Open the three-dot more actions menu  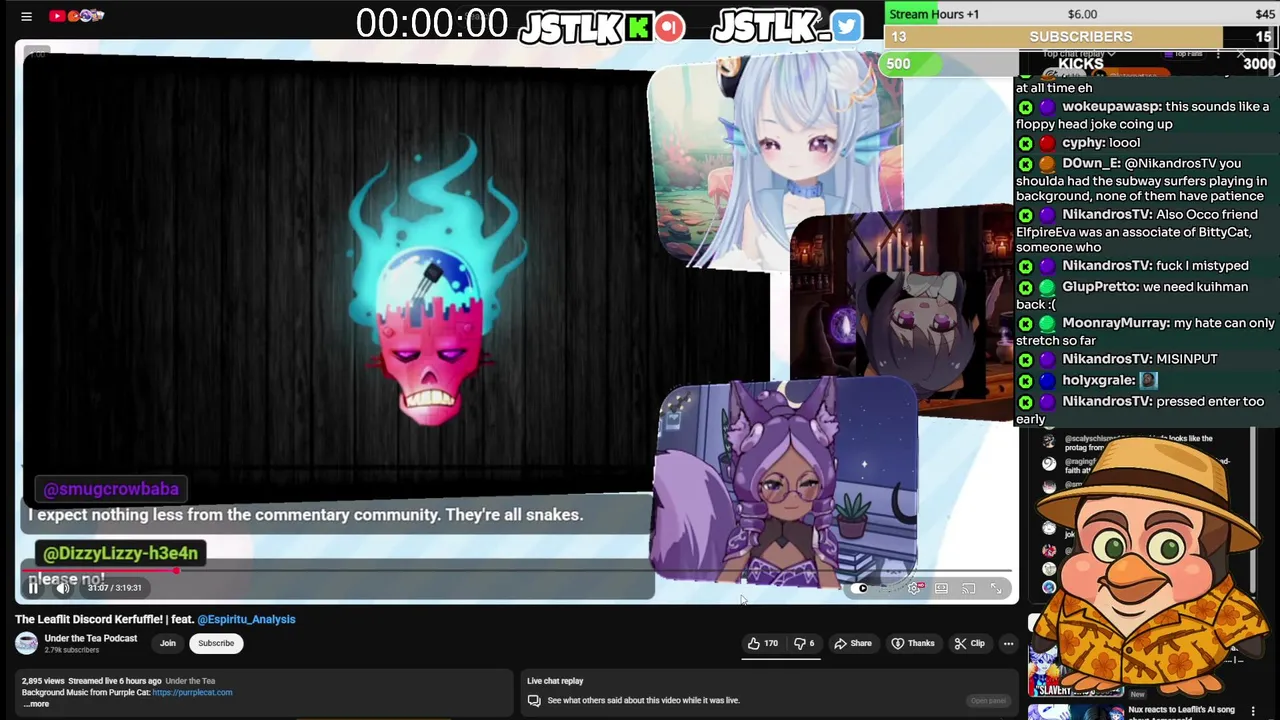[1008, 643]
